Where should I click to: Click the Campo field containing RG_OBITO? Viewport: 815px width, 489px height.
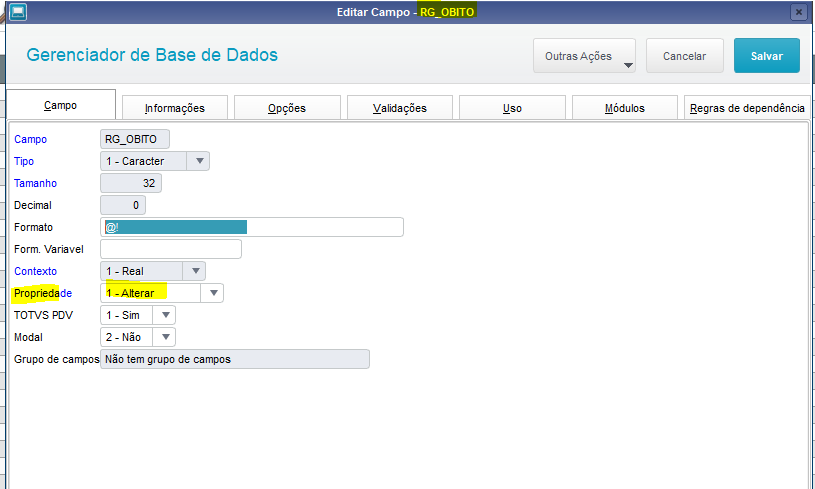coord(135,139)
